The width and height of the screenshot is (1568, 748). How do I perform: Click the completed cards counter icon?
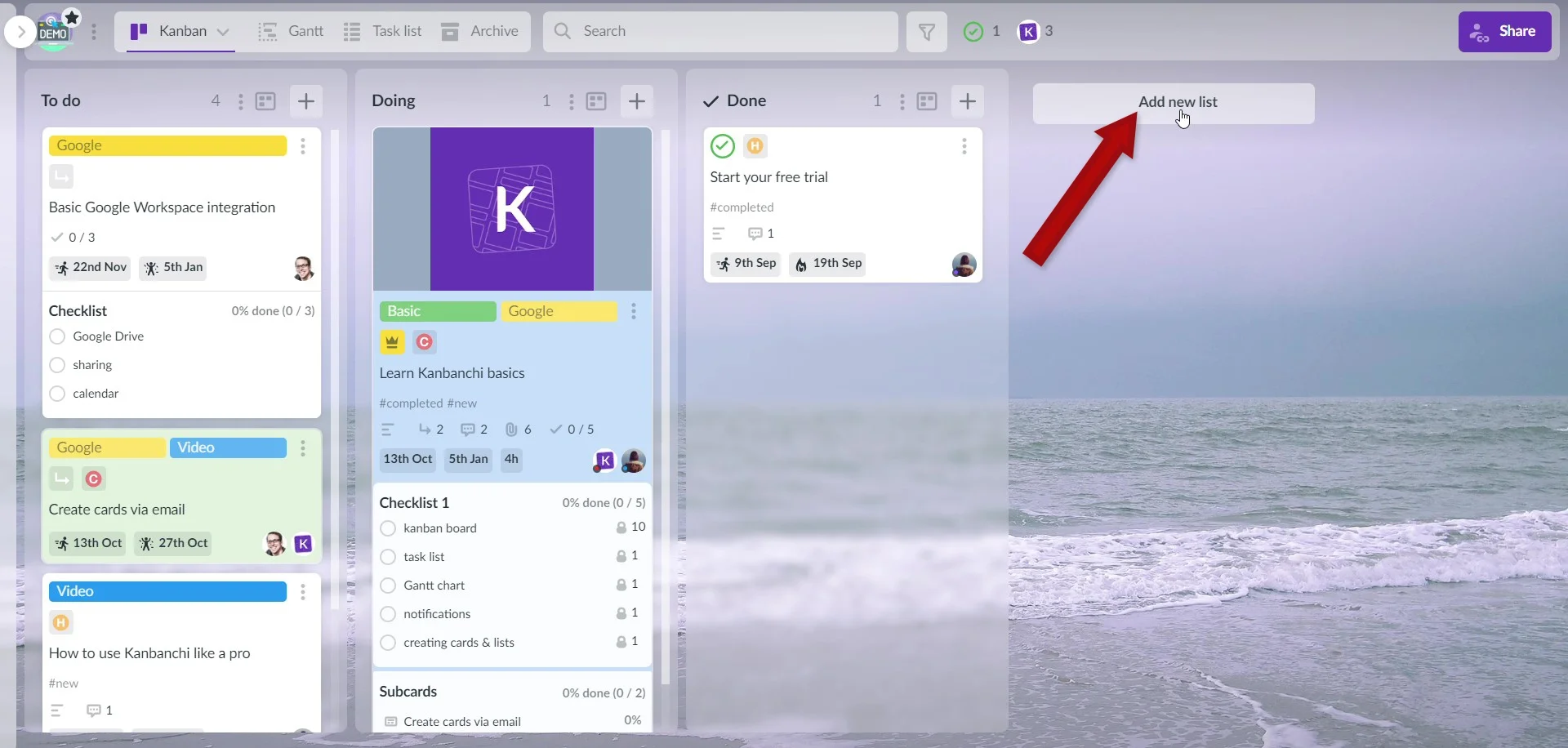tap(973, 32)
